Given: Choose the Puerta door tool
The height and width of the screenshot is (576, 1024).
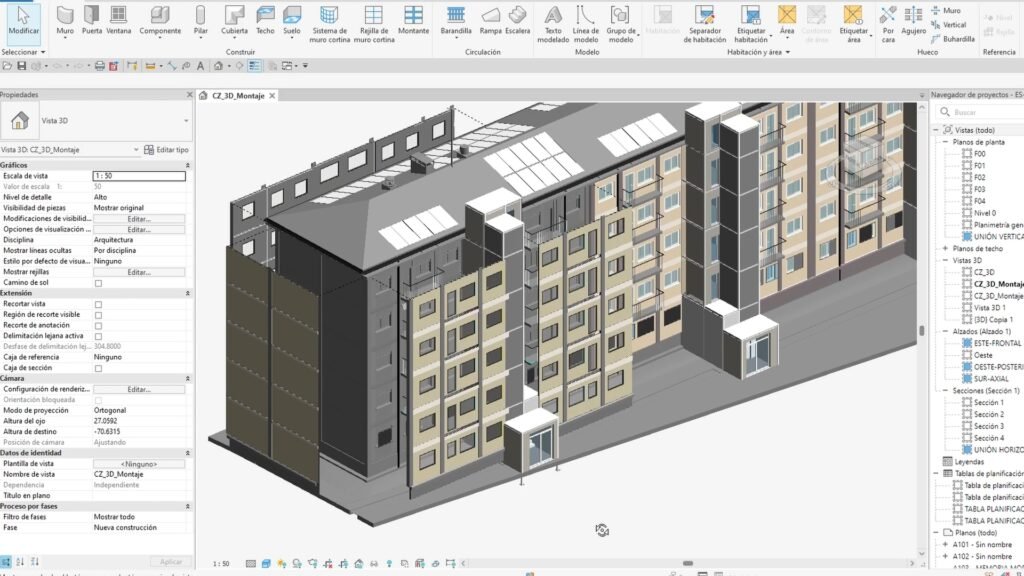Looking at the screenshot, I should click(91, 21).
